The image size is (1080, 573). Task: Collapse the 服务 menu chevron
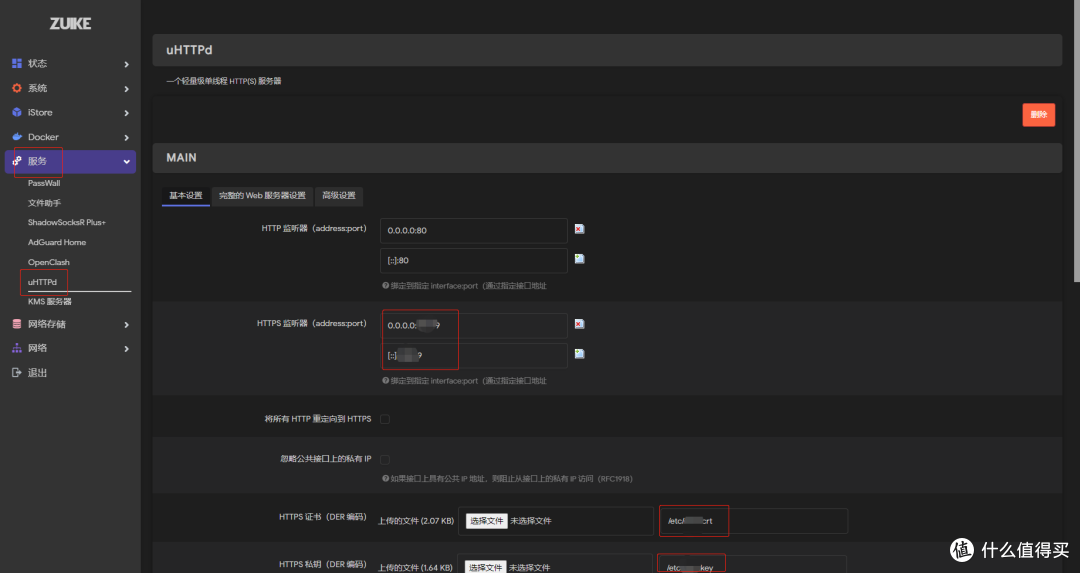(x=126, y=162)
